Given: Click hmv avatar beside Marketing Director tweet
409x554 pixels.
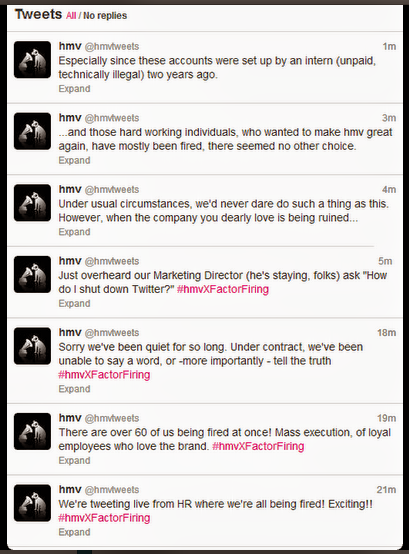Looking at the screenshot, I should [x=32, y=275].
